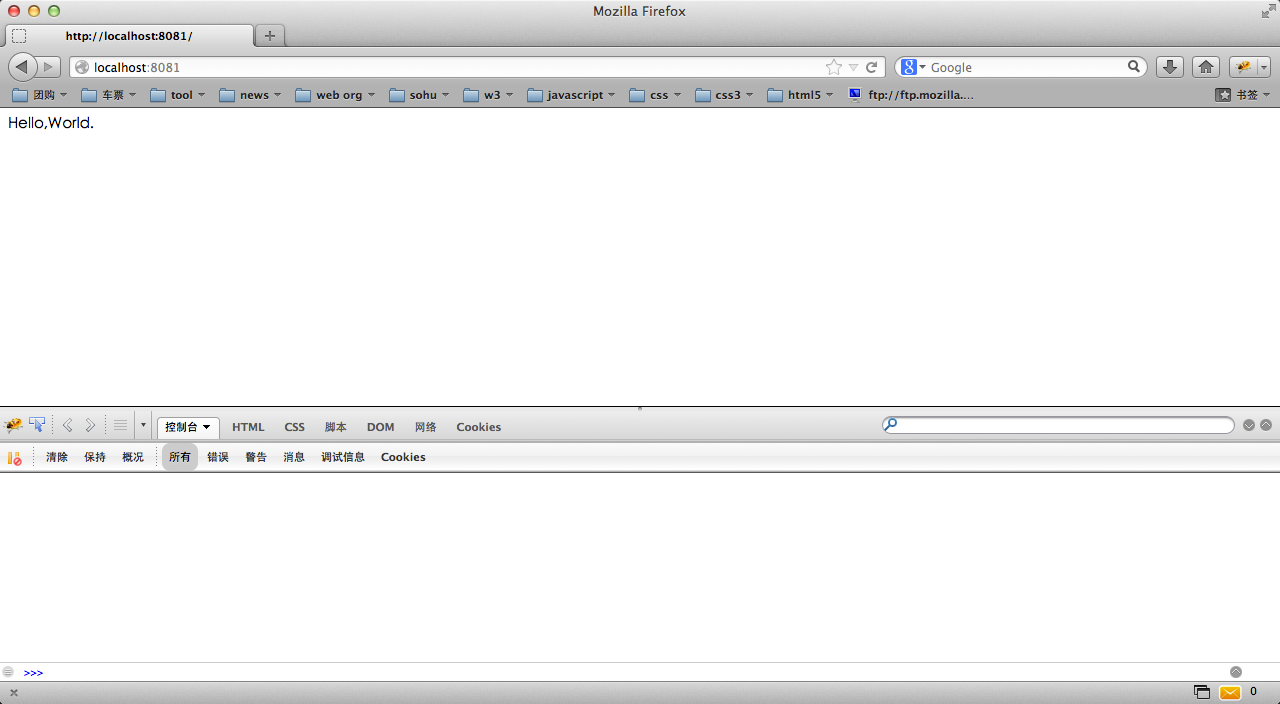Click the 概况 profile button
The width and height of the screenshot is (1280, 704).
133,457
